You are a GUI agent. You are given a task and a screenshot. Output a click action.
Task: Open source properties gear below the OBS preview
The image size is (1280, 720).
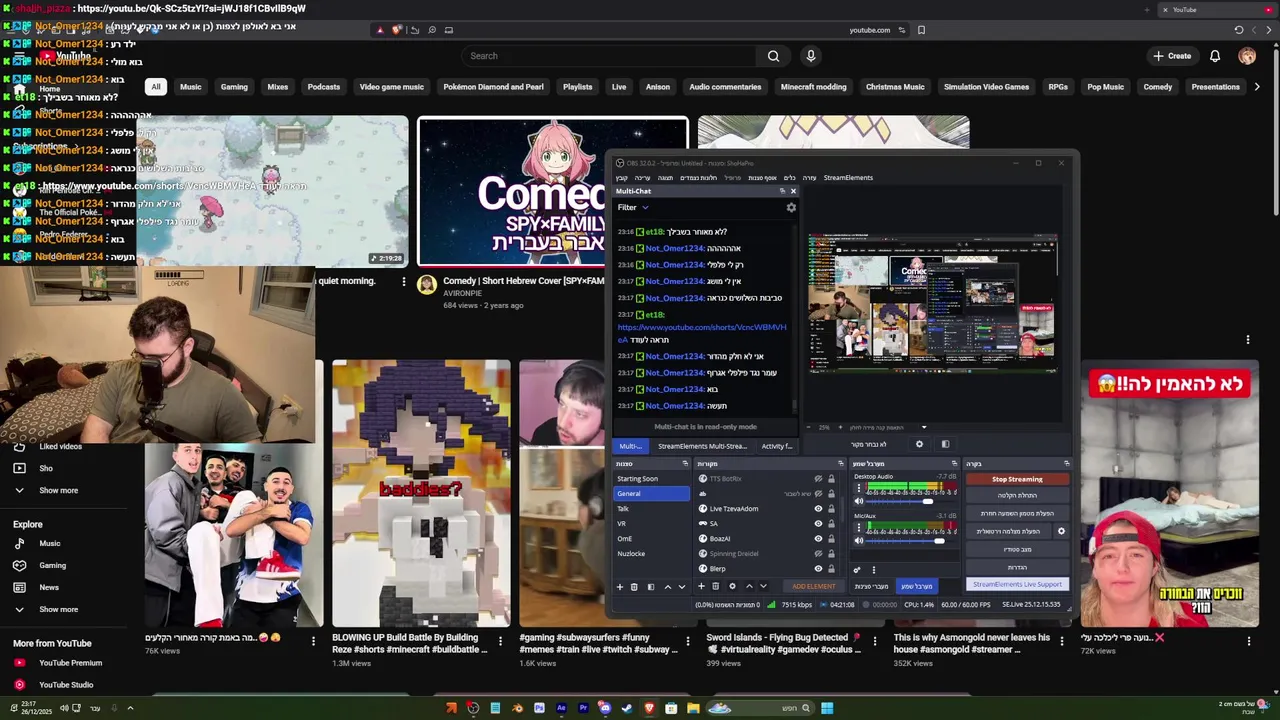pyautogui.click(x=919, y=444)
